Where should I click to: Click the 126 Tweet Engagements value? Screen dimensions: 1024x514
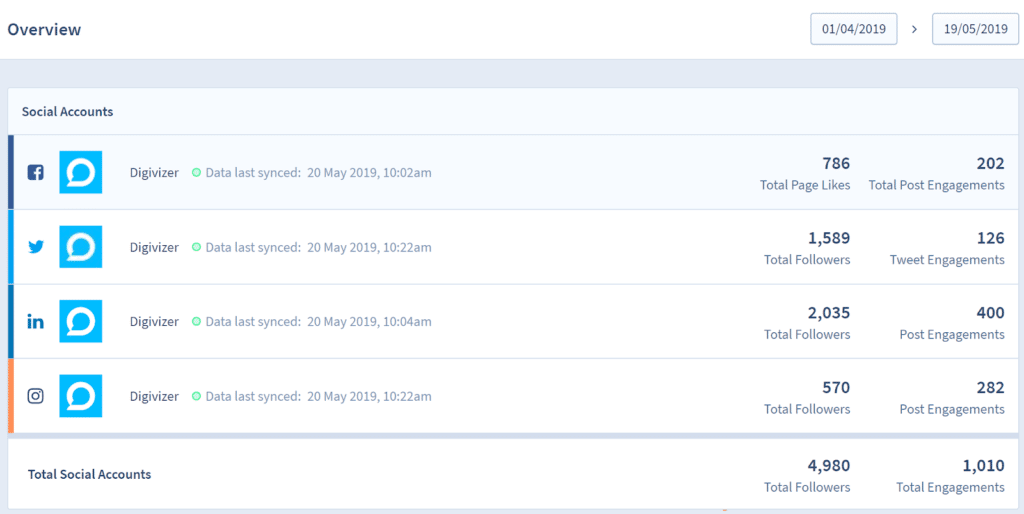990,238
